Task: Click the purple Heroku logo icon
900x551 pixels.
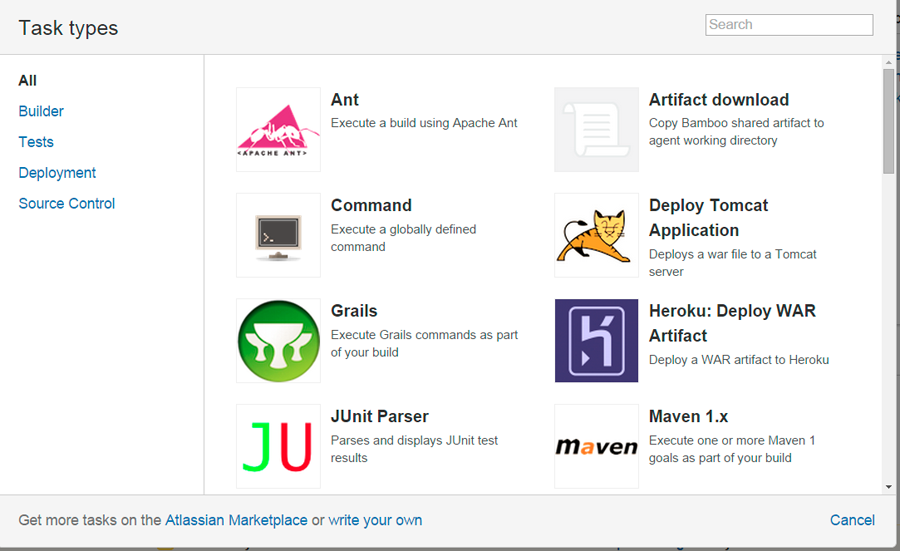Action: (x=596, y=341)
